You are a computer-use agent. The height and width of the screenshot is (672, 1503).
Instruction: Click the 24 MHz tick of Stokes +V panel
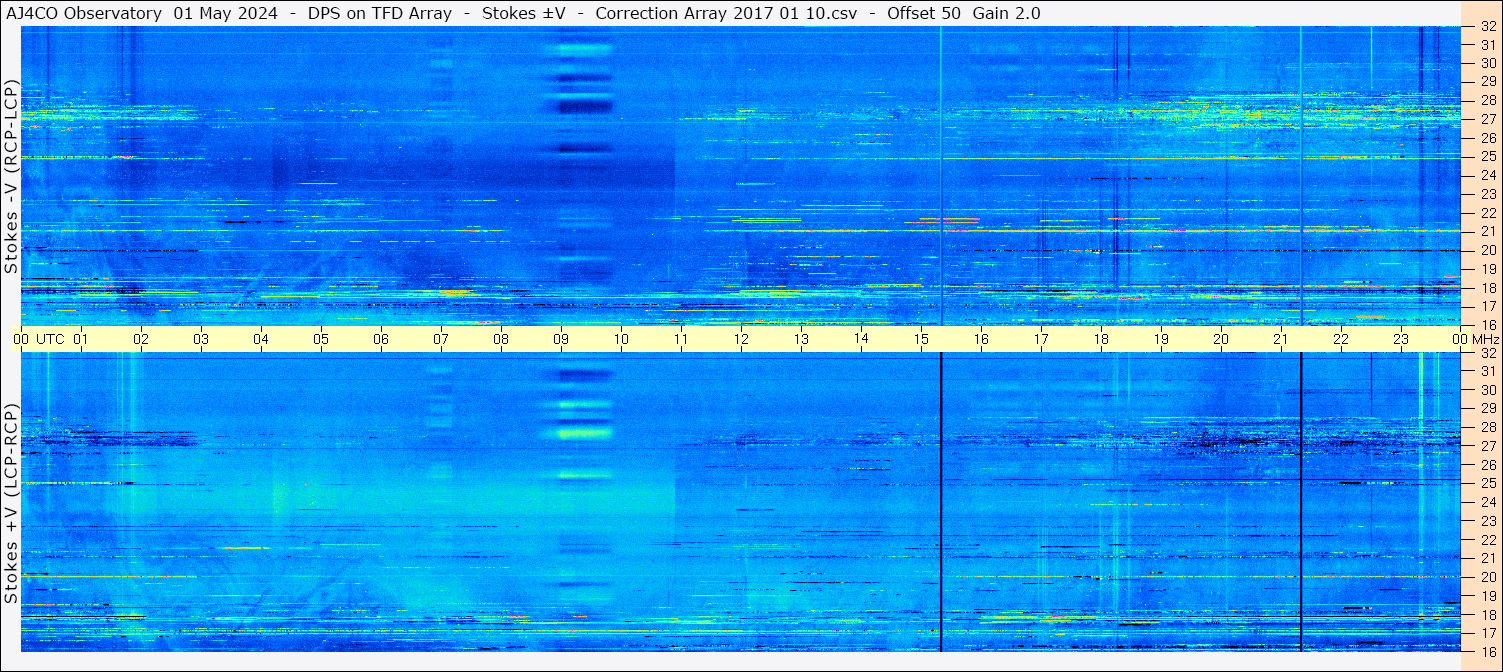click(1487, 502)
